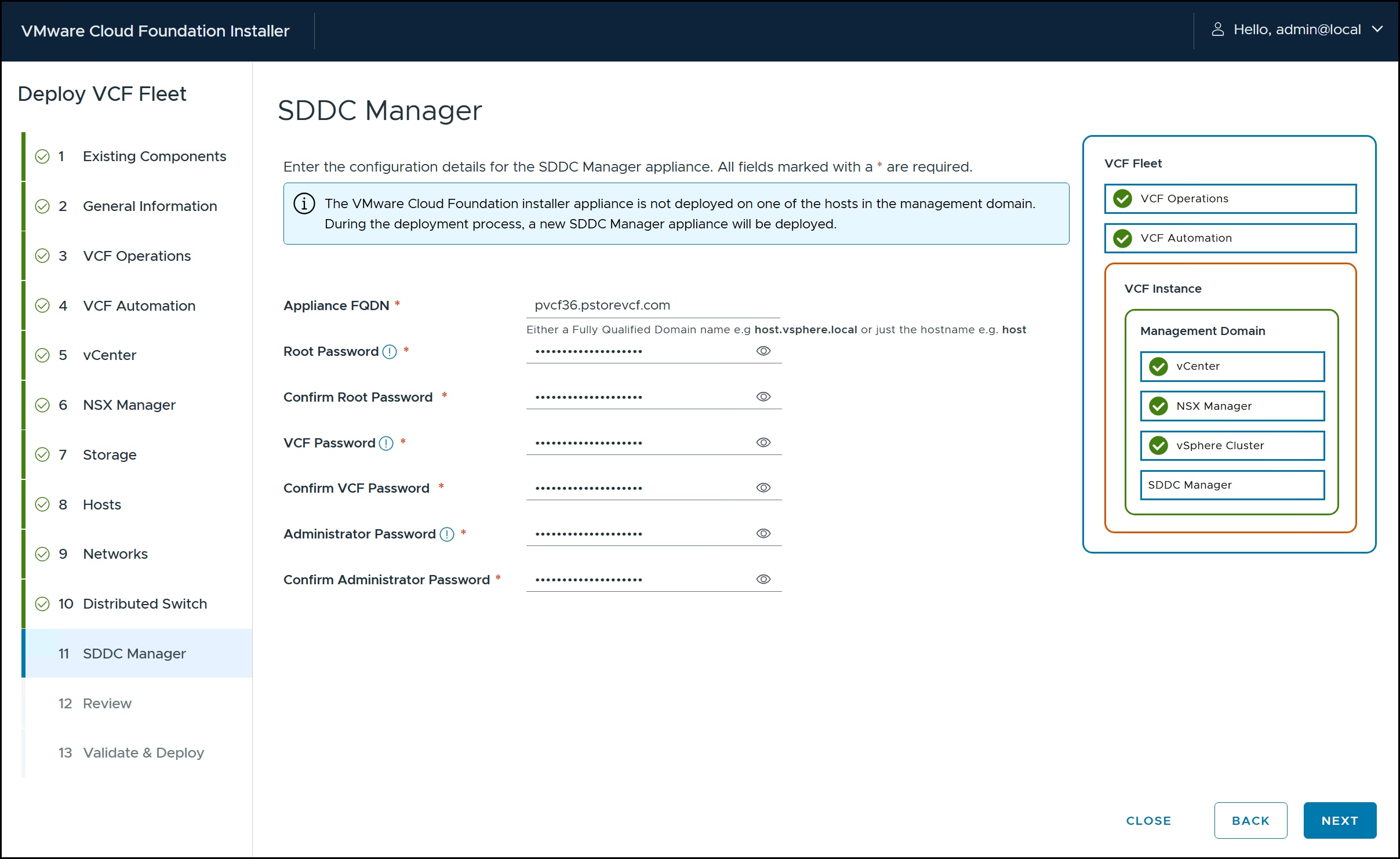Toggle visibility of VCF Password
Image resolution: width=1400 pixels, height=859 pixels.
(x=763, y=443)
